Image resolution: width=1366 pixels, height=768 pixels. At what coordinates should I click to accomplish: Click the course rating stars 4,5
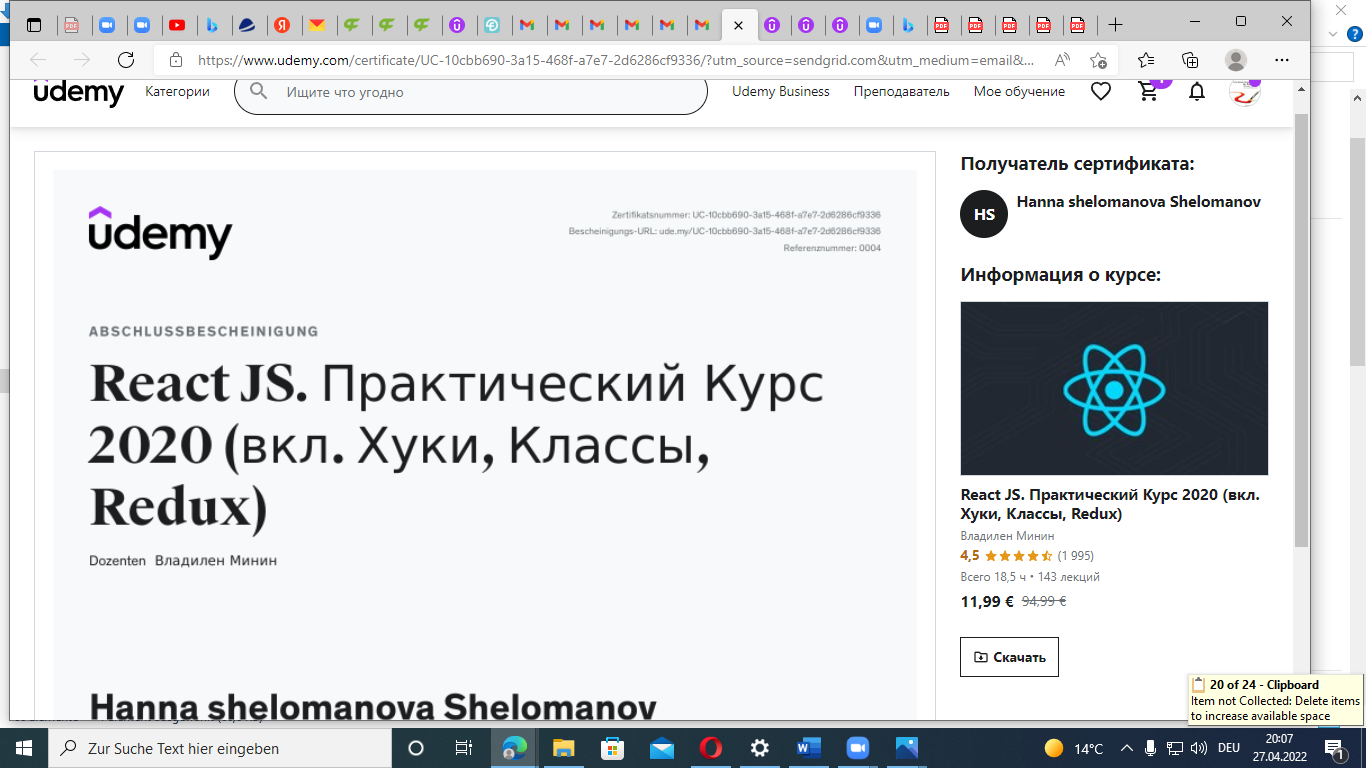(x=1018, y=556)
